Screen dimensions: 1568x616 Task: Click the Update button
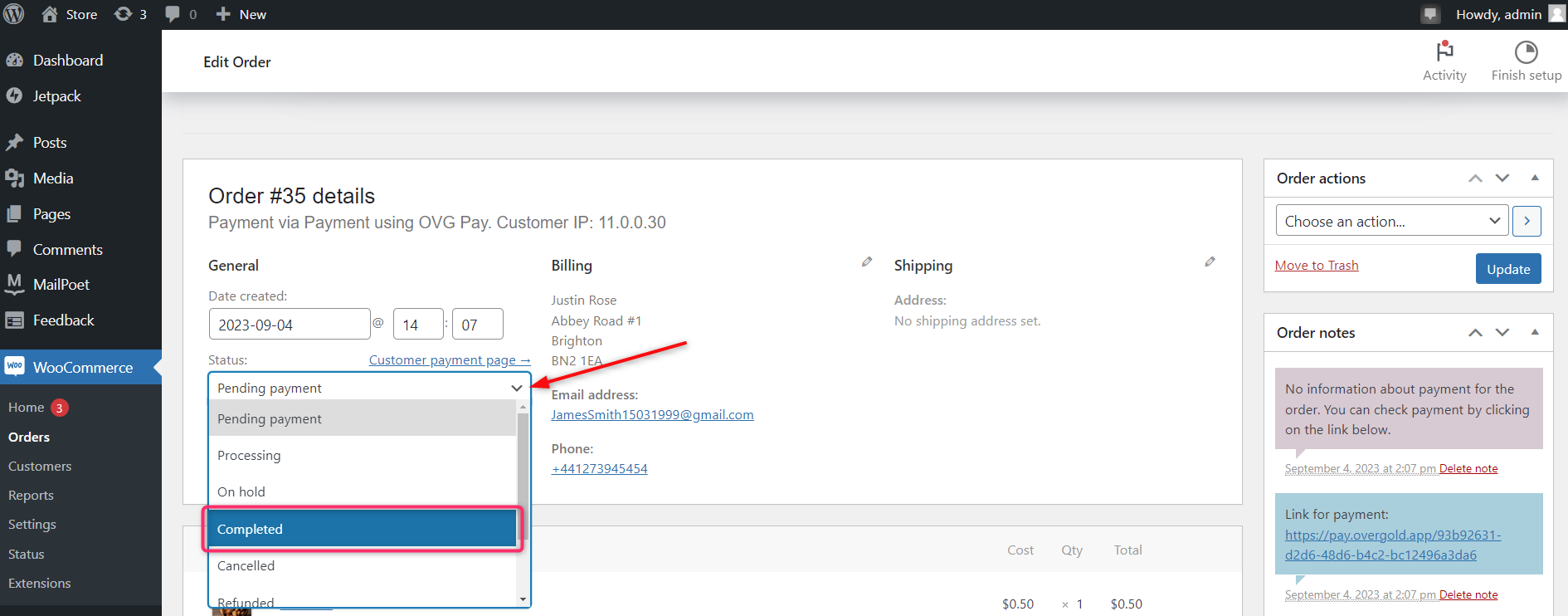click(1507, 269)
